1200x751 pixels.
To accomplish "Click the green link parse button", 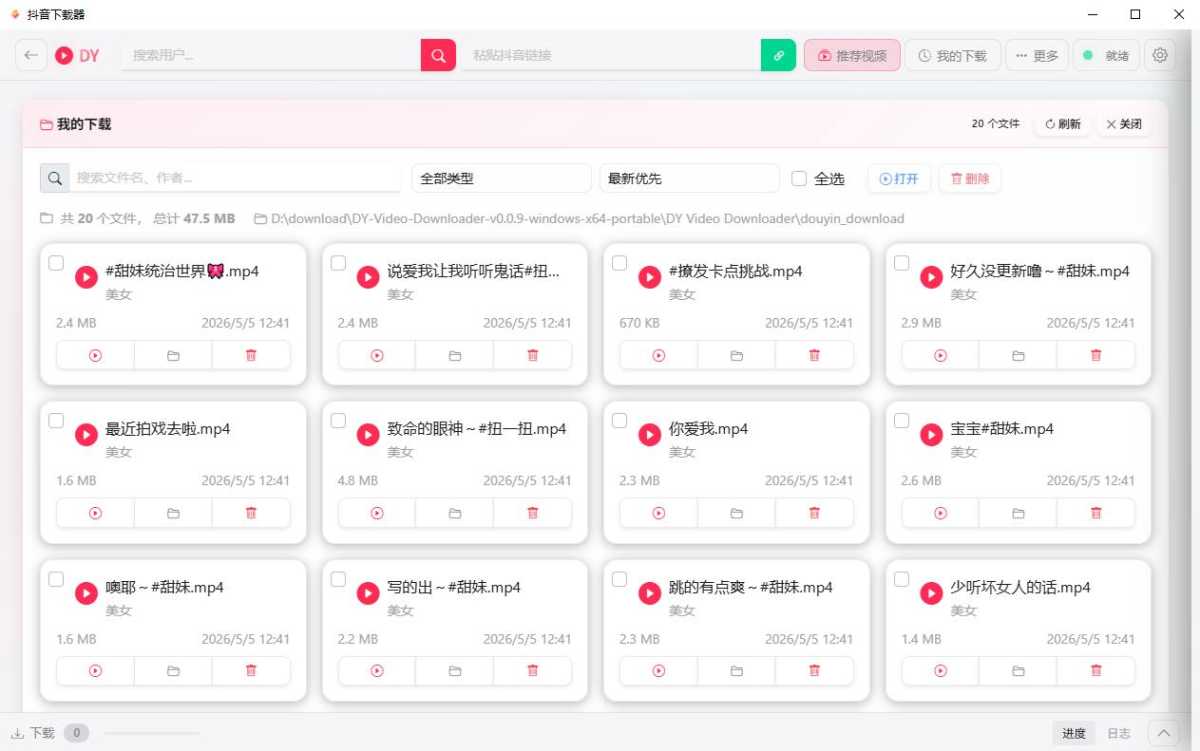I will click(x=778, y=56).
